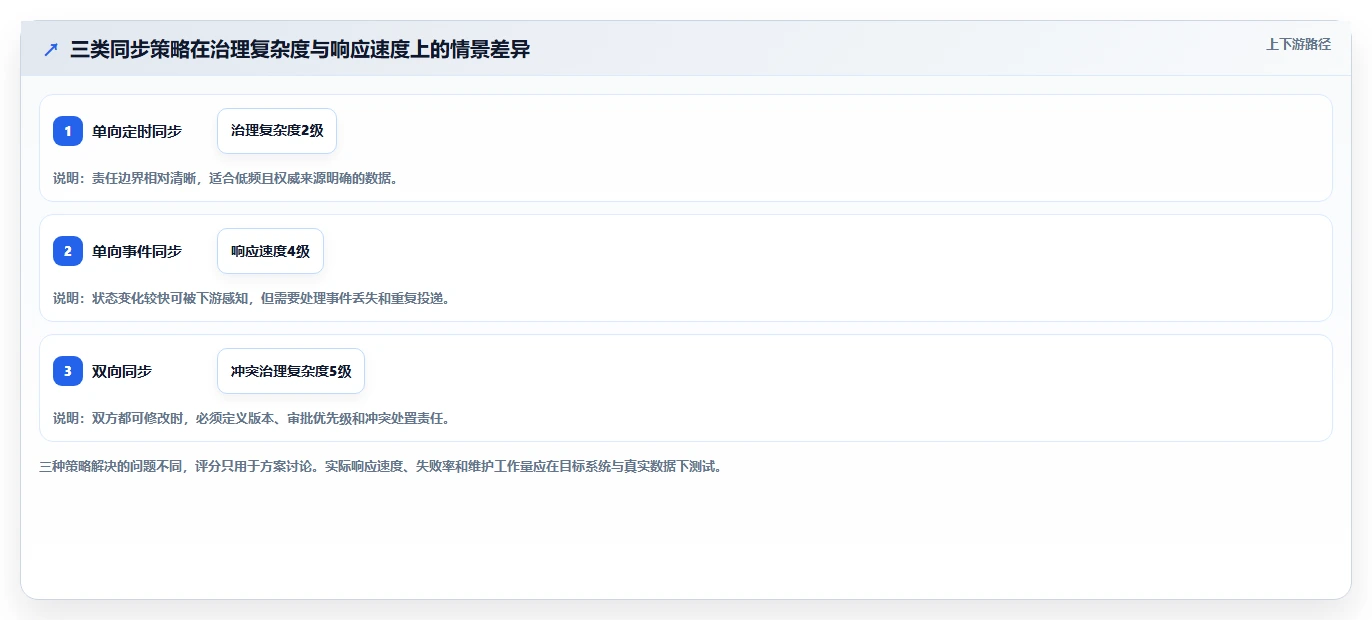Select the 响应速度4级 tag
The height and width of the screenshot is (620, 1372).
[270, 251]
